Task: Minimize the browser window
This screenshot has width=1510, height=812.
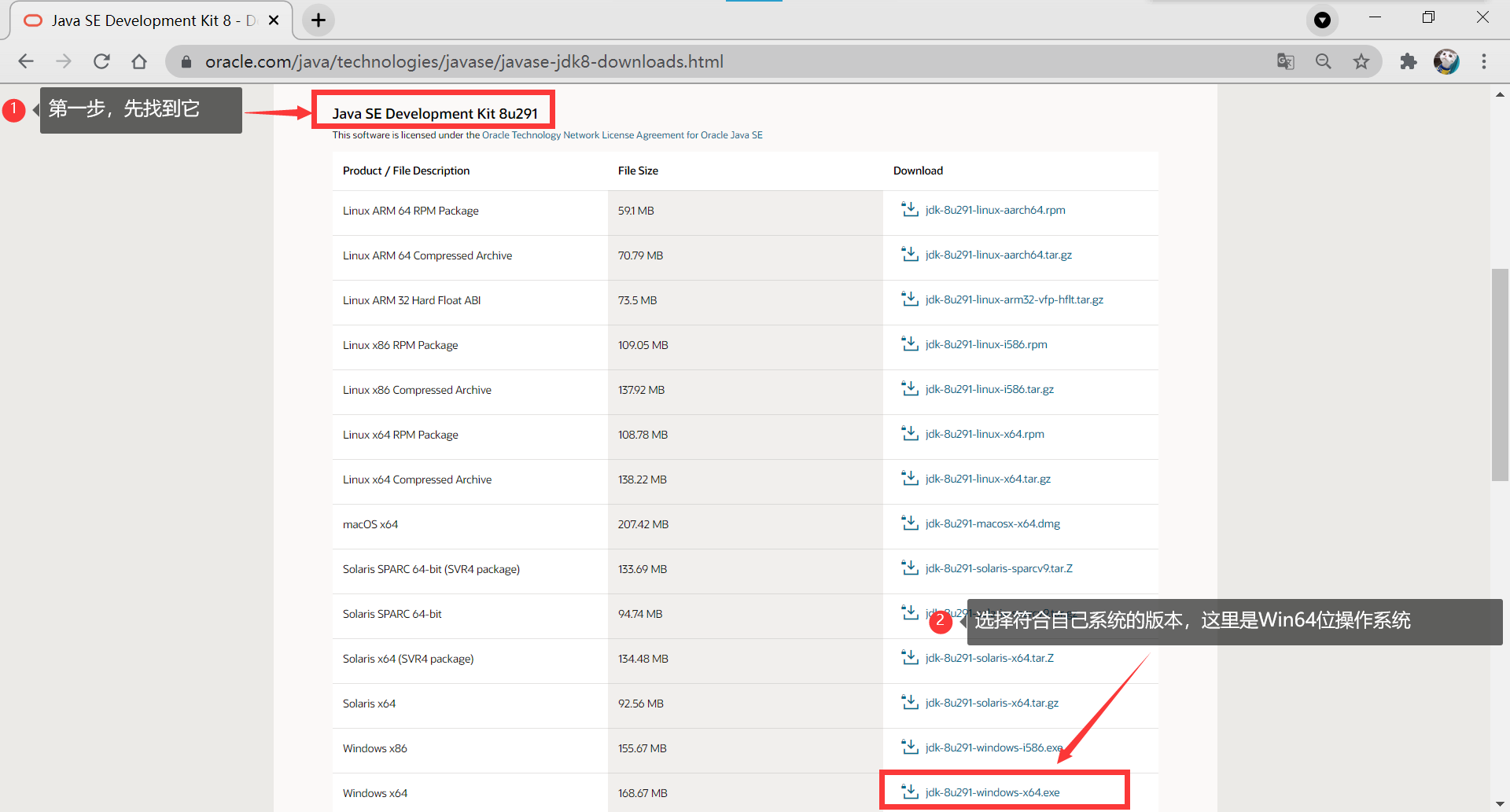Action: click(x=1375, y=17)
